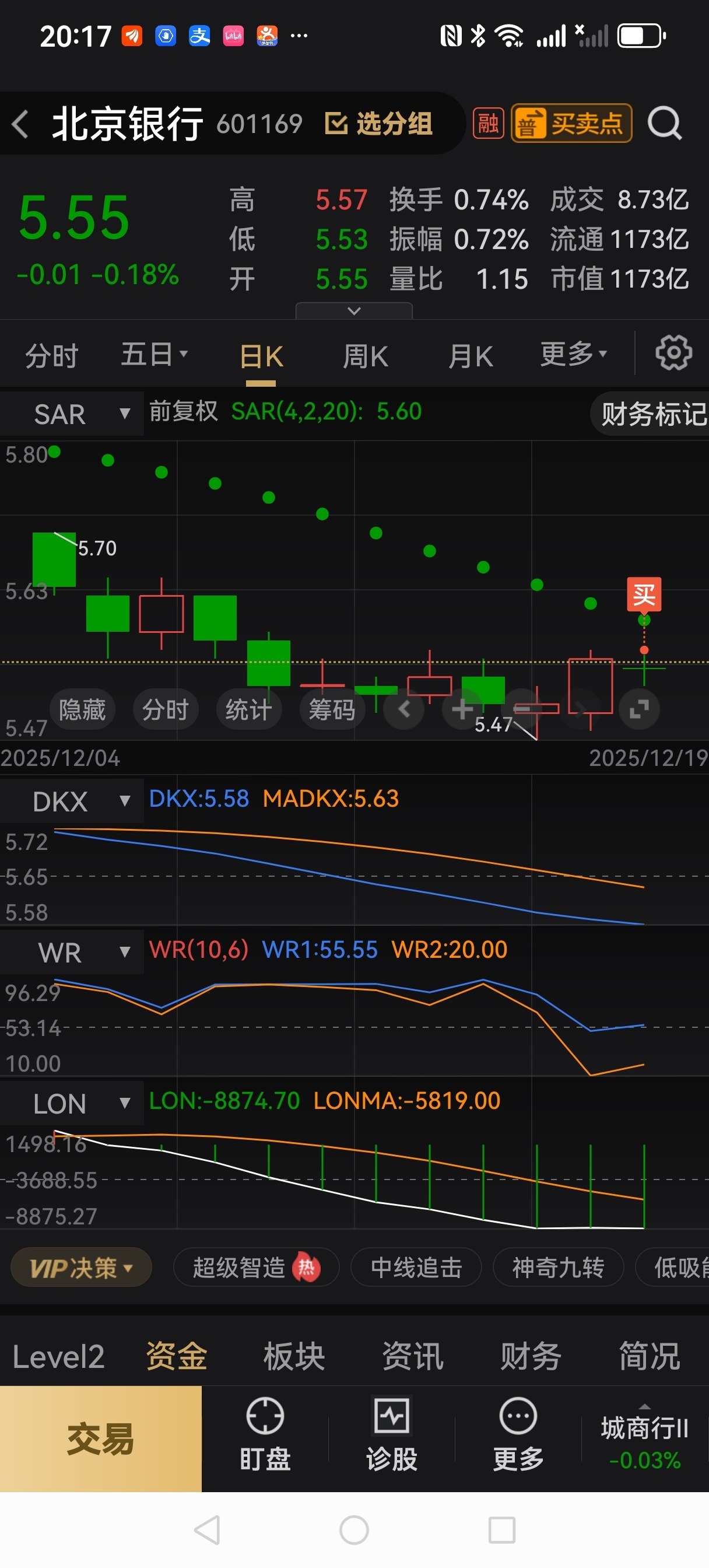The height and width of the screenshot is (1568, 709).
Task: Tap the WR2:20.00 indicator value
Action: pyautogui.click(x=449, y=949)
